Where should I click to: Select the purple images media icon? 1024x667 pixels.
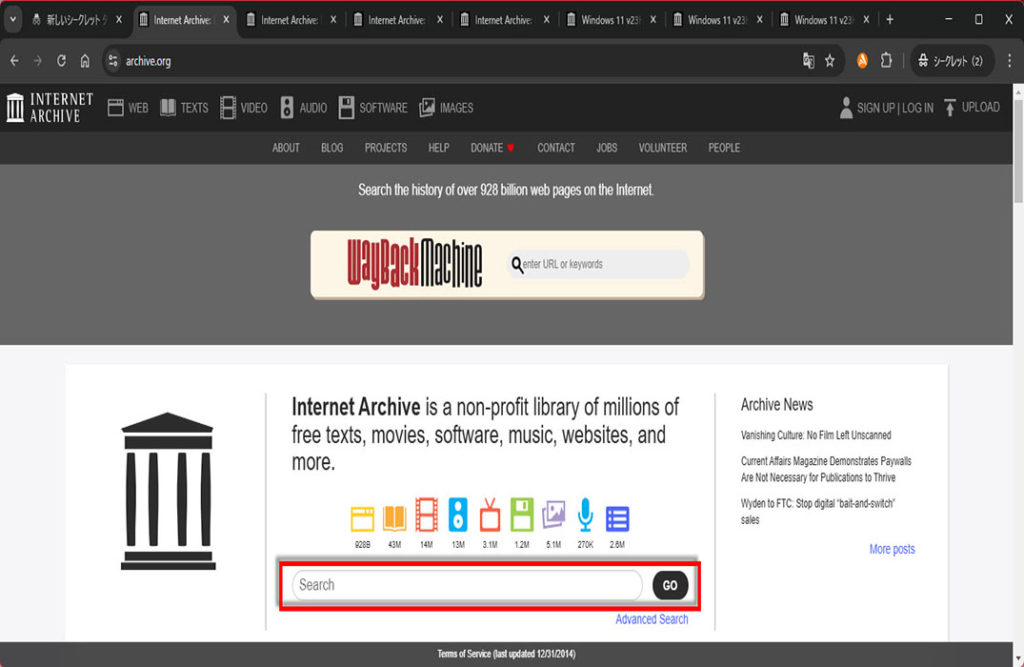point(553,516)
